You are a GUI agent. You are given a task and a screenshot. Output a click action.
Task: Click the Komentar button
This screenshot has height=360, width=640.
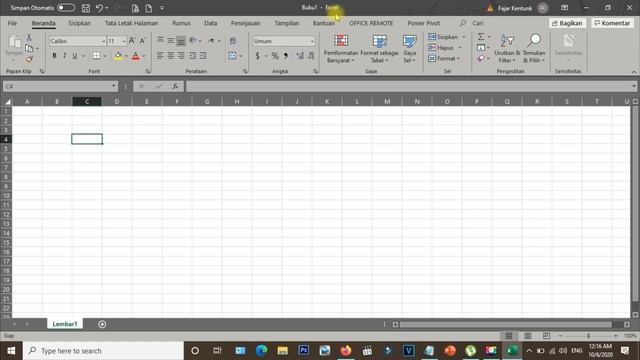point(612,23)
